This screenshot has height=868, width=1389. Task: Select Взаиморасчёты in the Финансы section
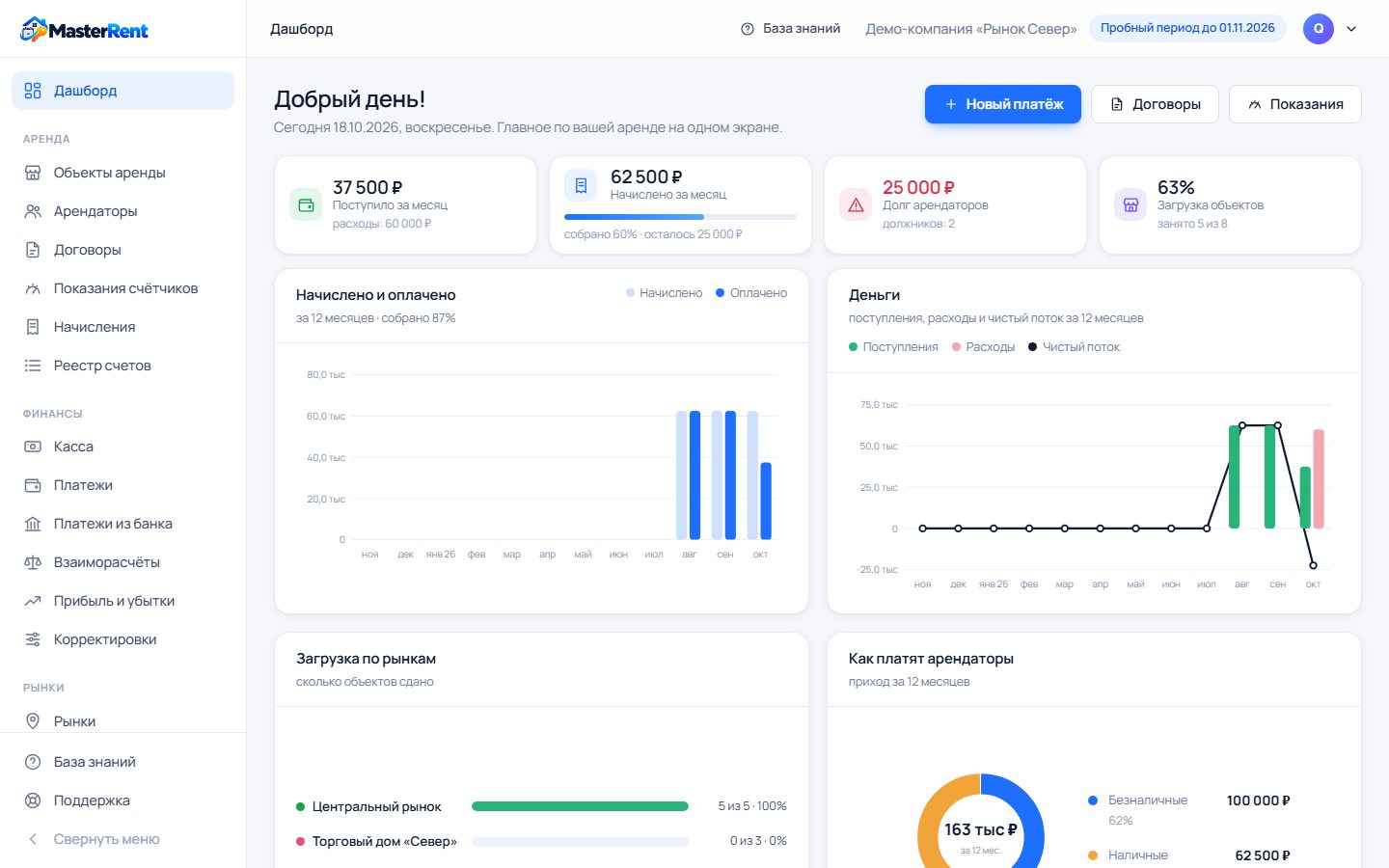[x=123, y=562]
